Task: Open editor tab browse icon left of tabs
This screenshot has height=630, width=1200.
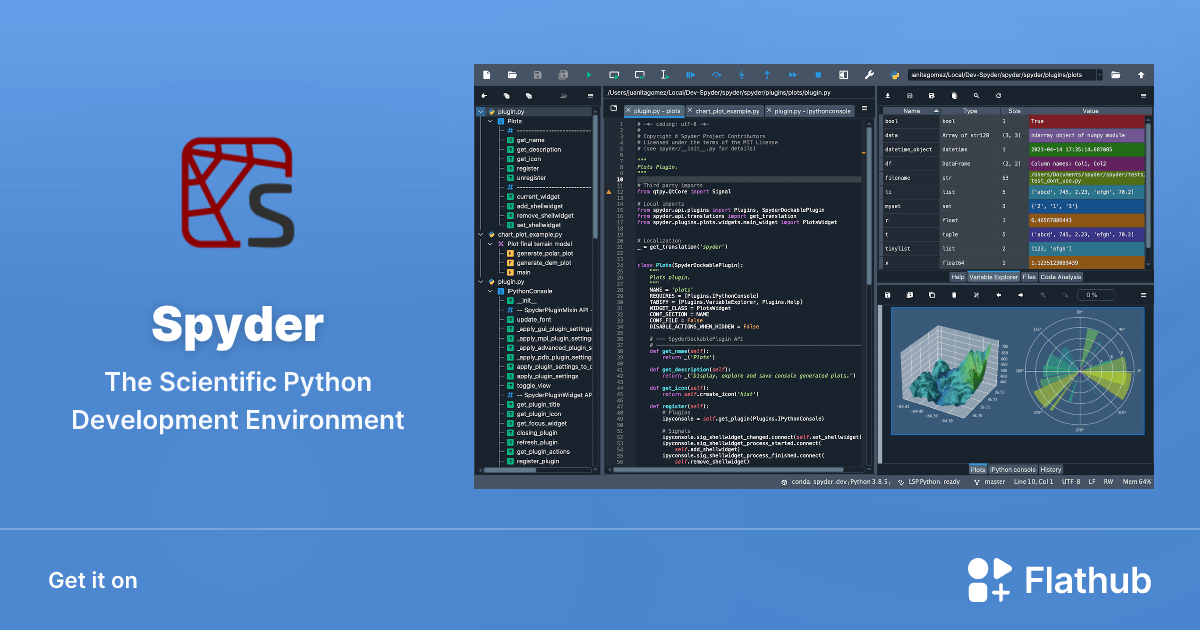Action: click(613, 109)
